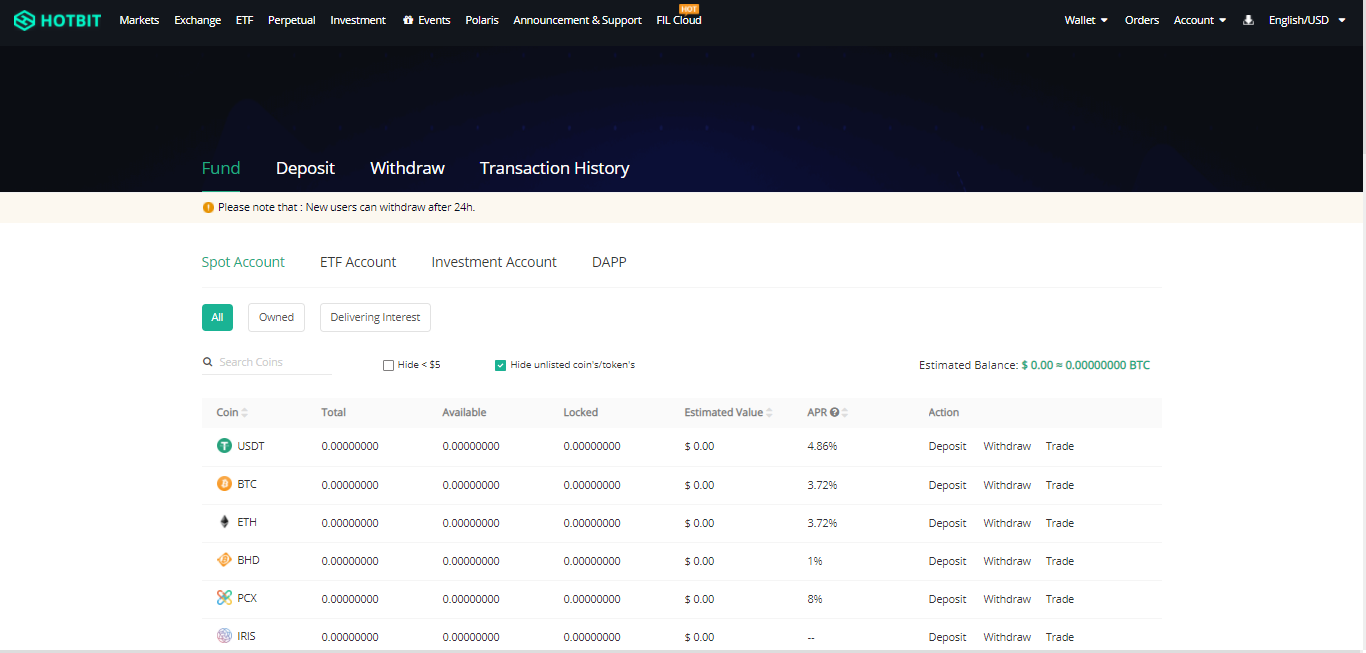The image size is (1366, 653).
Task: Click Deposit in the PCX row
Action: tap(947, 599)
